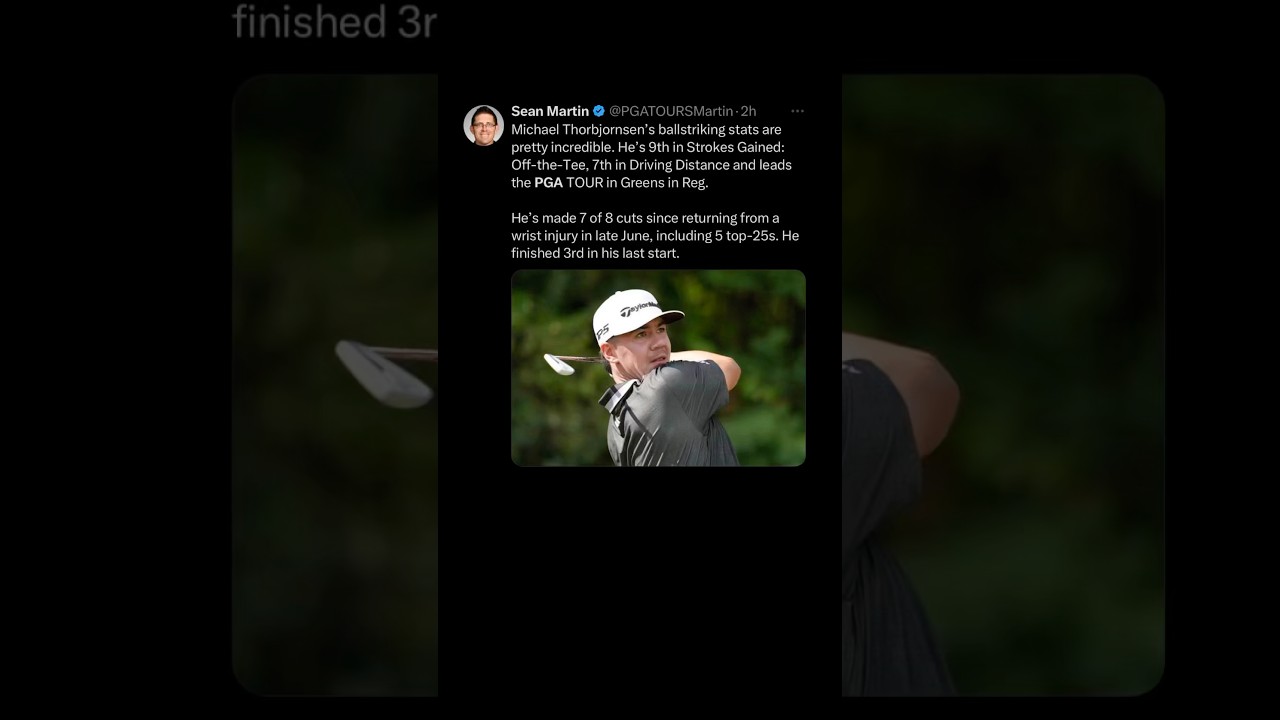Open the three-dot more options menu
The width and height of the screenshot is (1280, 720).
[797, 111]
